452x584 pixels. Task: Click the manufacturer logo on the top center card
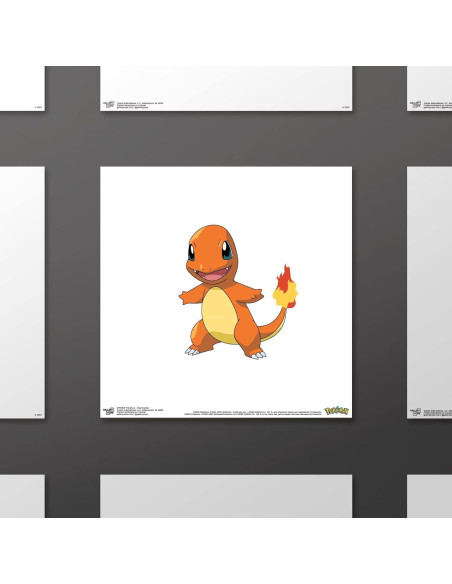coord(109,104)
